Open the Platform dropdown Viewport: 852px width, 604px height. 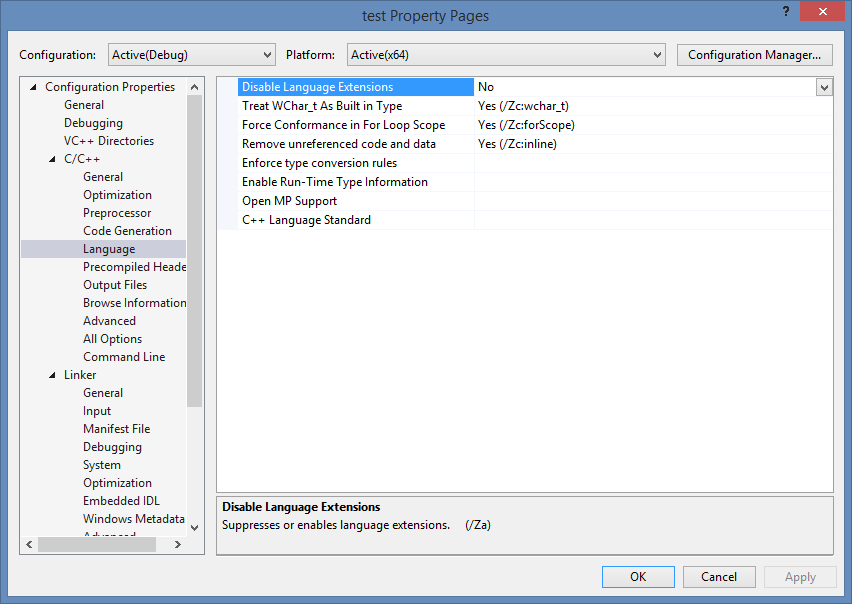pyautogui.click(x=657, y=55)
